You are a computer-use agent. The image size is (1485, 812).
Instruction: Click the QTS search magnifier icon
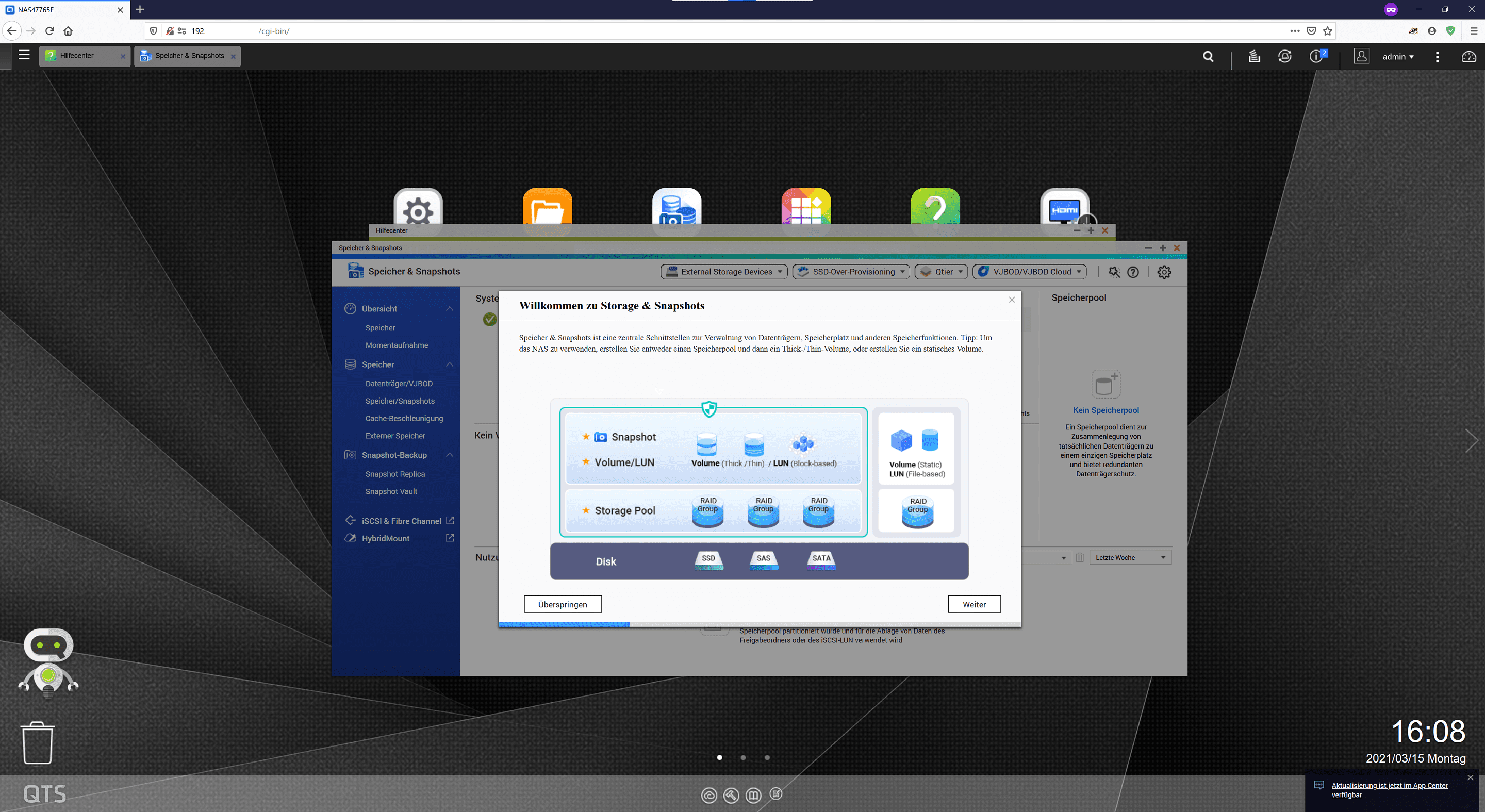pos(1208,57)
